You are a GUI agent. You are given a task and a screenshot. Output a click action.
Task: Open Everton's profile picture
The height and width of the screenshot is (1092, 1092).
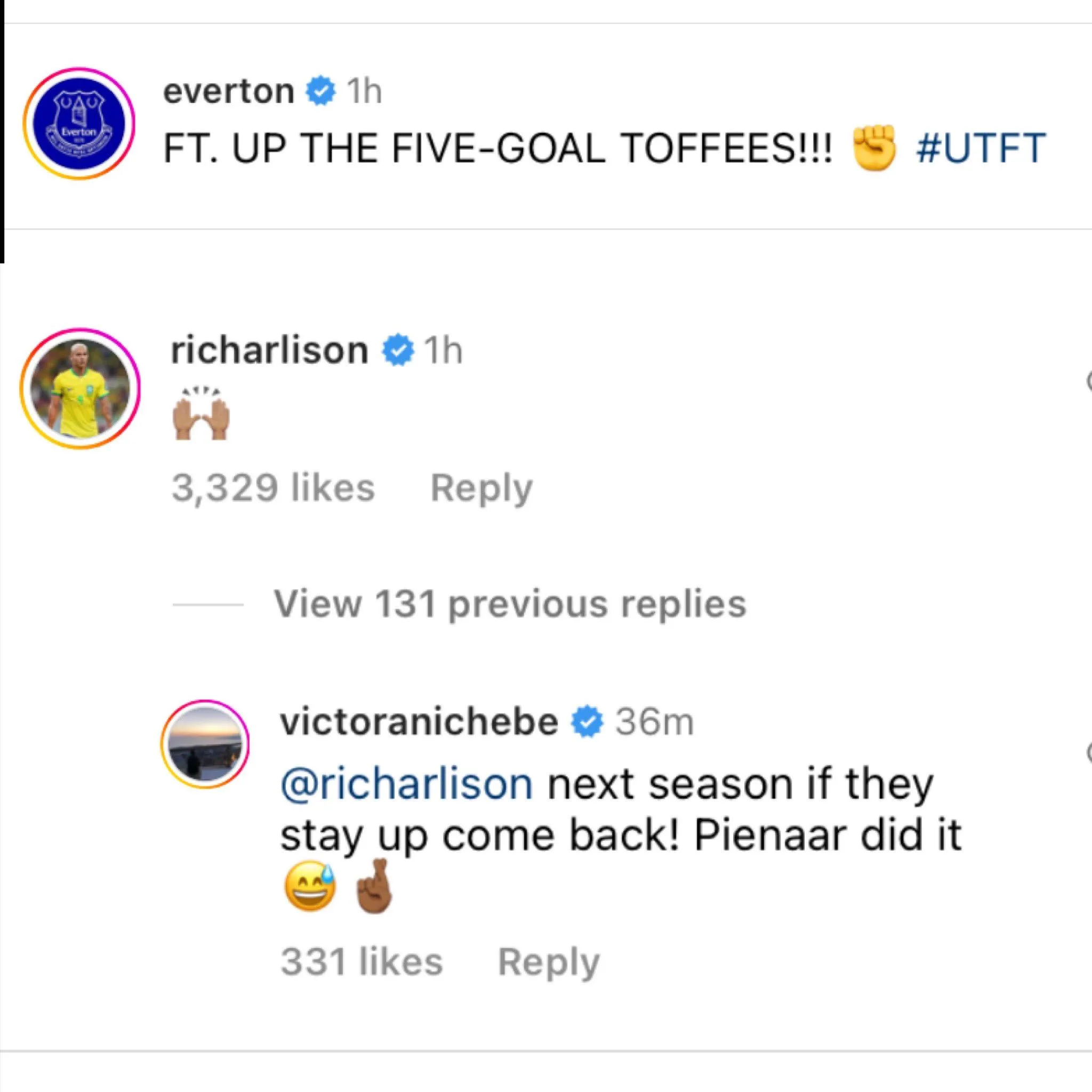tap(78, 124)
